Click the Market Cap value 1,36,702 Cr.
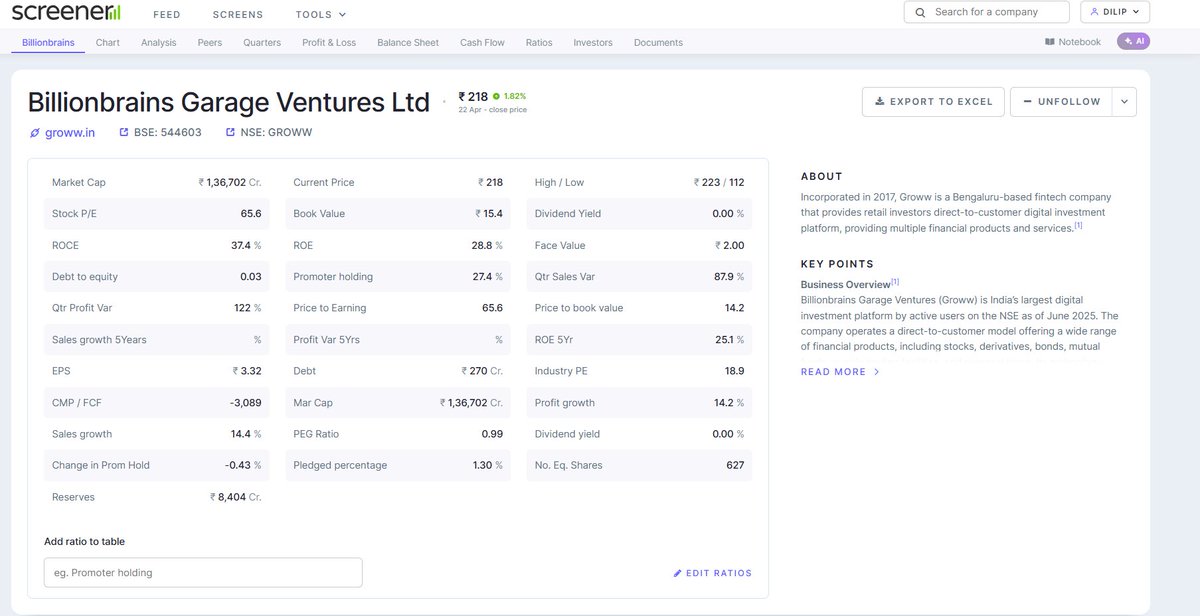Viewport: 1200px width, 616px height. (x=230, y=182)
